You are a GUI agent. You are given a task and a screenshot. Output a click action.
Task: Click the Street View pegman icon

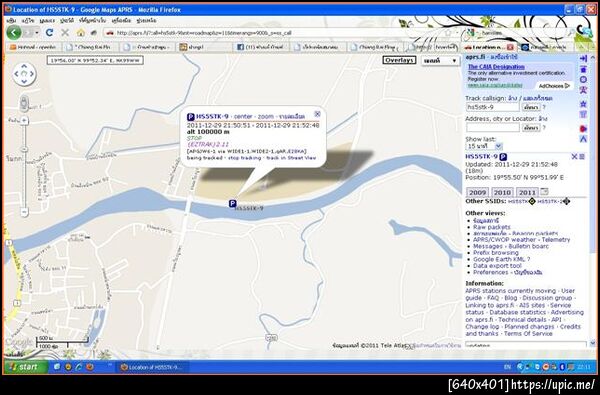pyautogui.click(x=24, y=103)
